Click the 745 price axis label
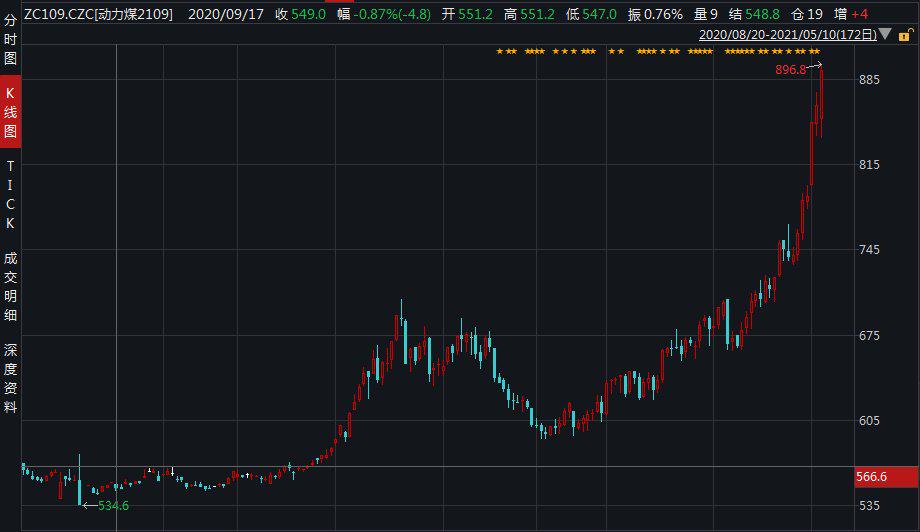The height and width of the screenshot is (532, 920). click(x=869, y=250)
